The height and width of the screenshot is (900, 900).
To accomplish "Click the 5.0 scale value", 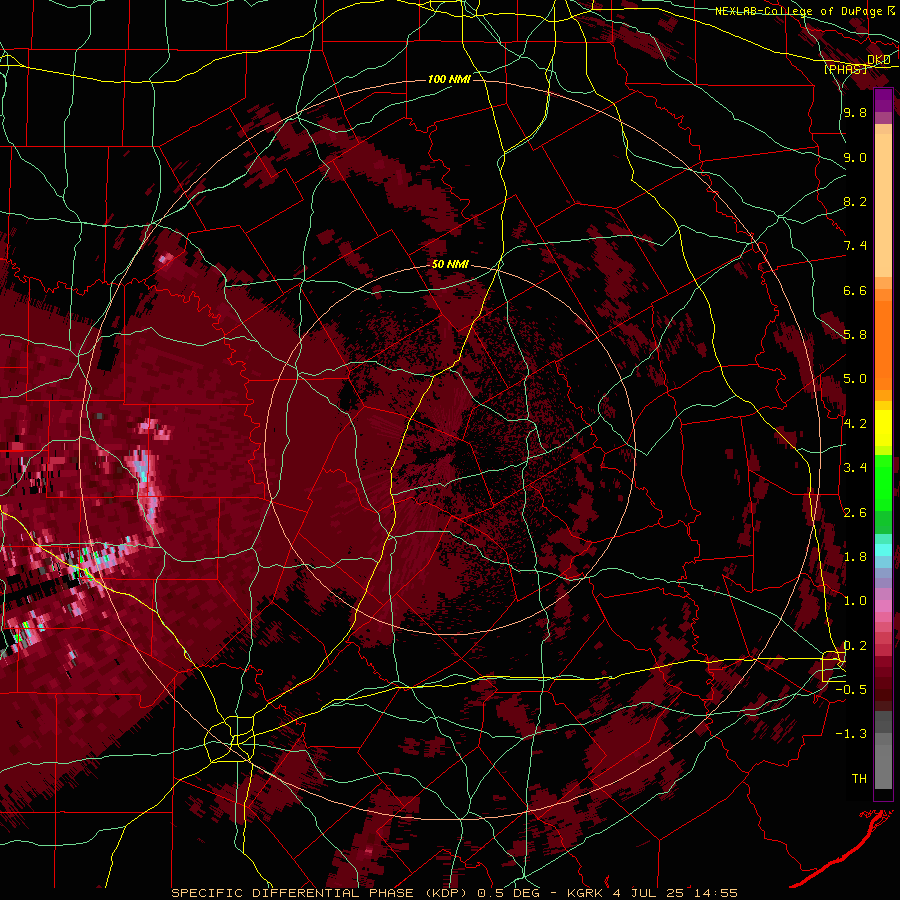I will pos(855,379).
